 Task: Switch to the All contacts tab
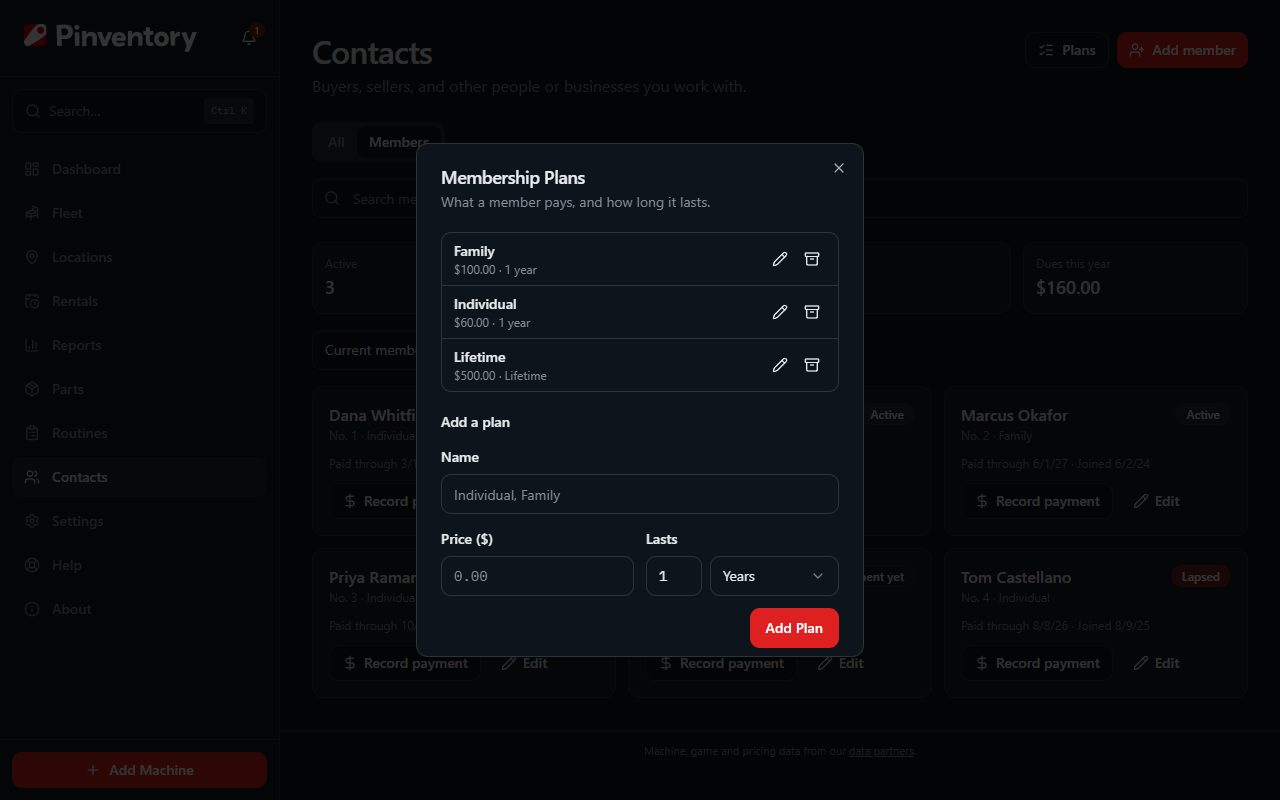coord(336,142)
